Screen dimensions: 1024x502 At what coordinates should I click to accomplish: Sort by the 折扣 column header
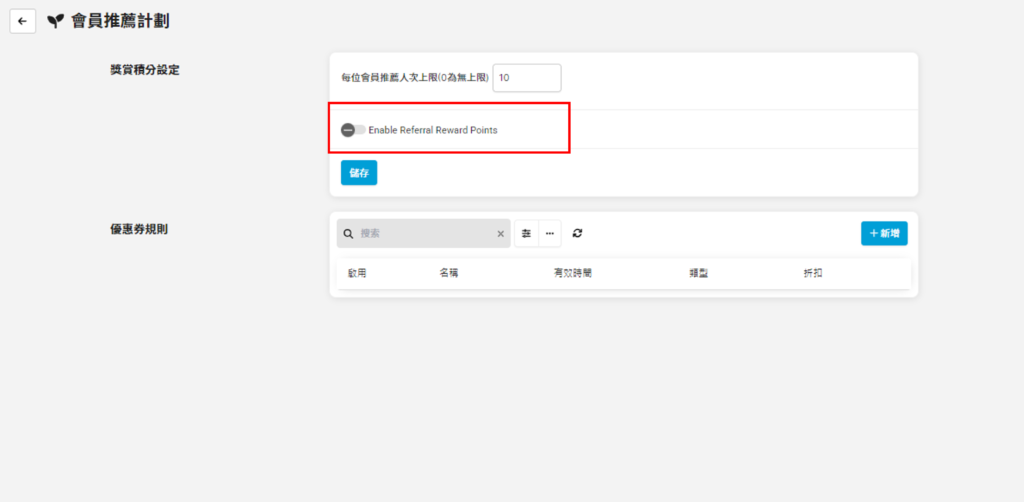(813, 273)
